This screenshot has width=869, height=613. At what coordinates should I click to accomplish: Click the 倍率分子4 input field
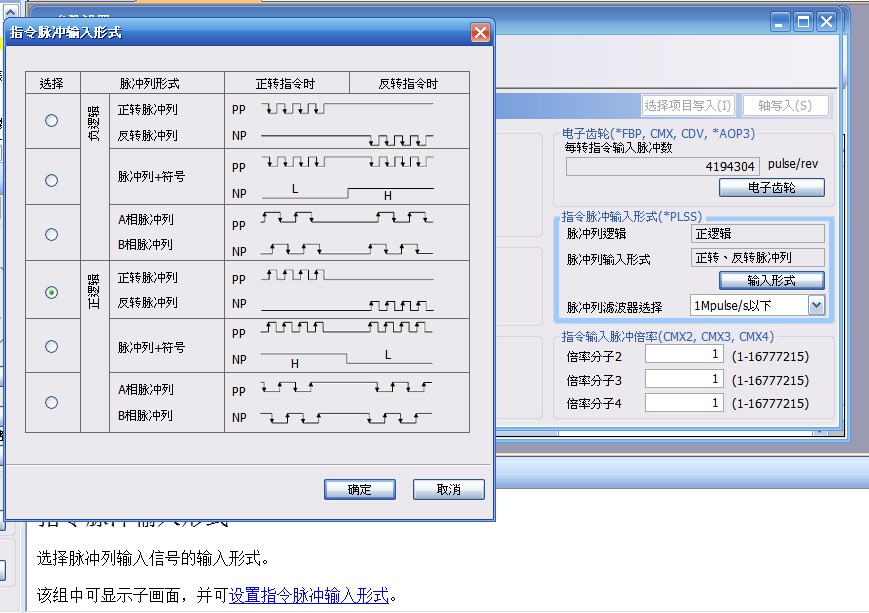(684, 403)
